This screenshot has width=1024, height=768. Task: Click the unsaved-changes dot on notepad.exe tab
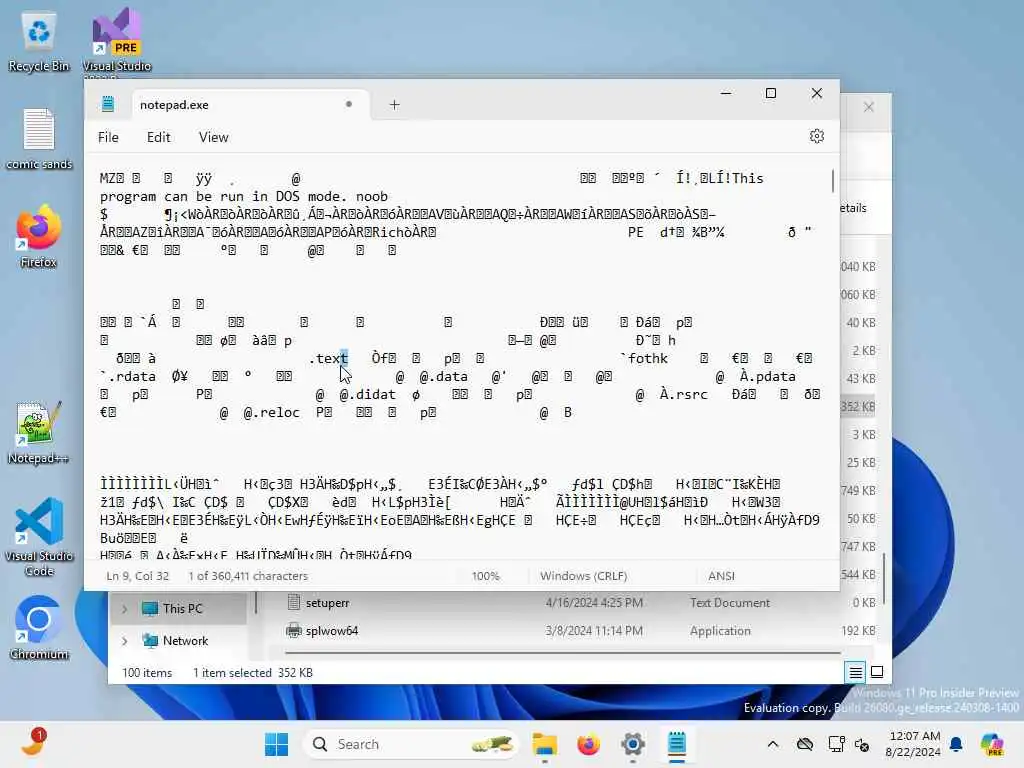point(349,104)
